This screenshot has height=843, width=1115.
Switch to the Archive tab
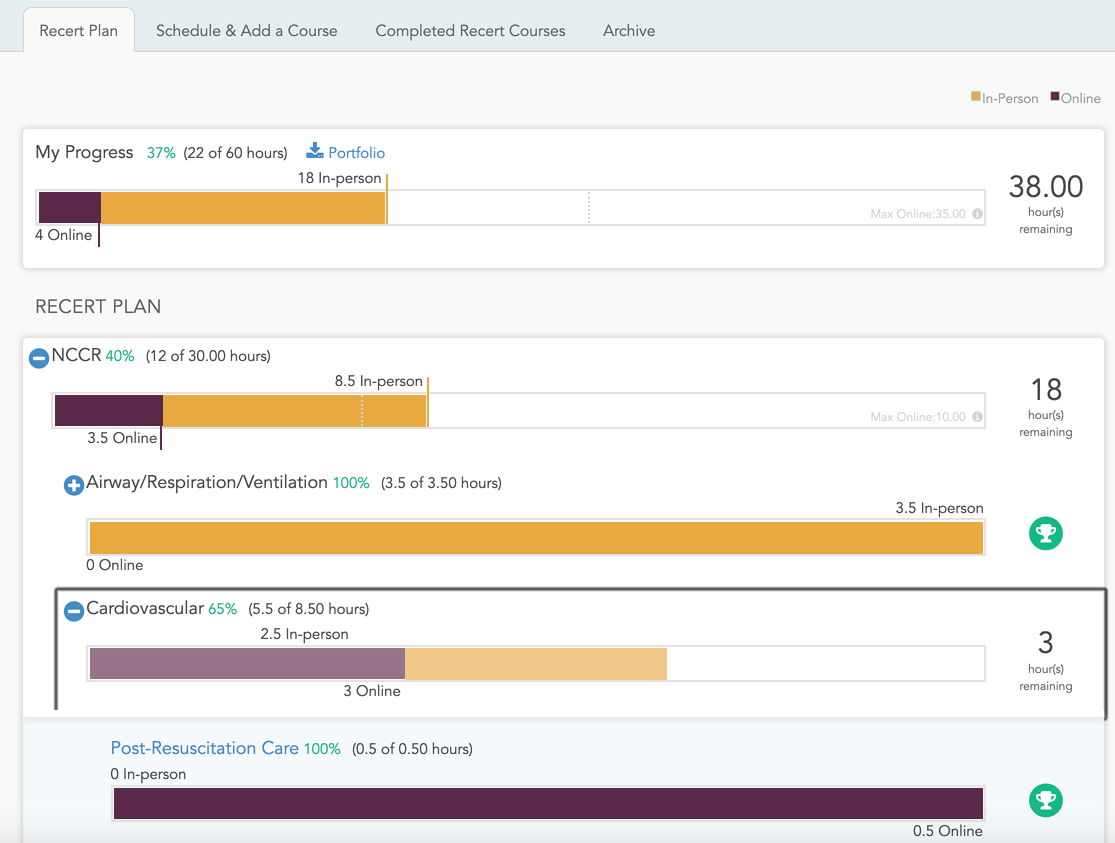click(x=628, y=31)
